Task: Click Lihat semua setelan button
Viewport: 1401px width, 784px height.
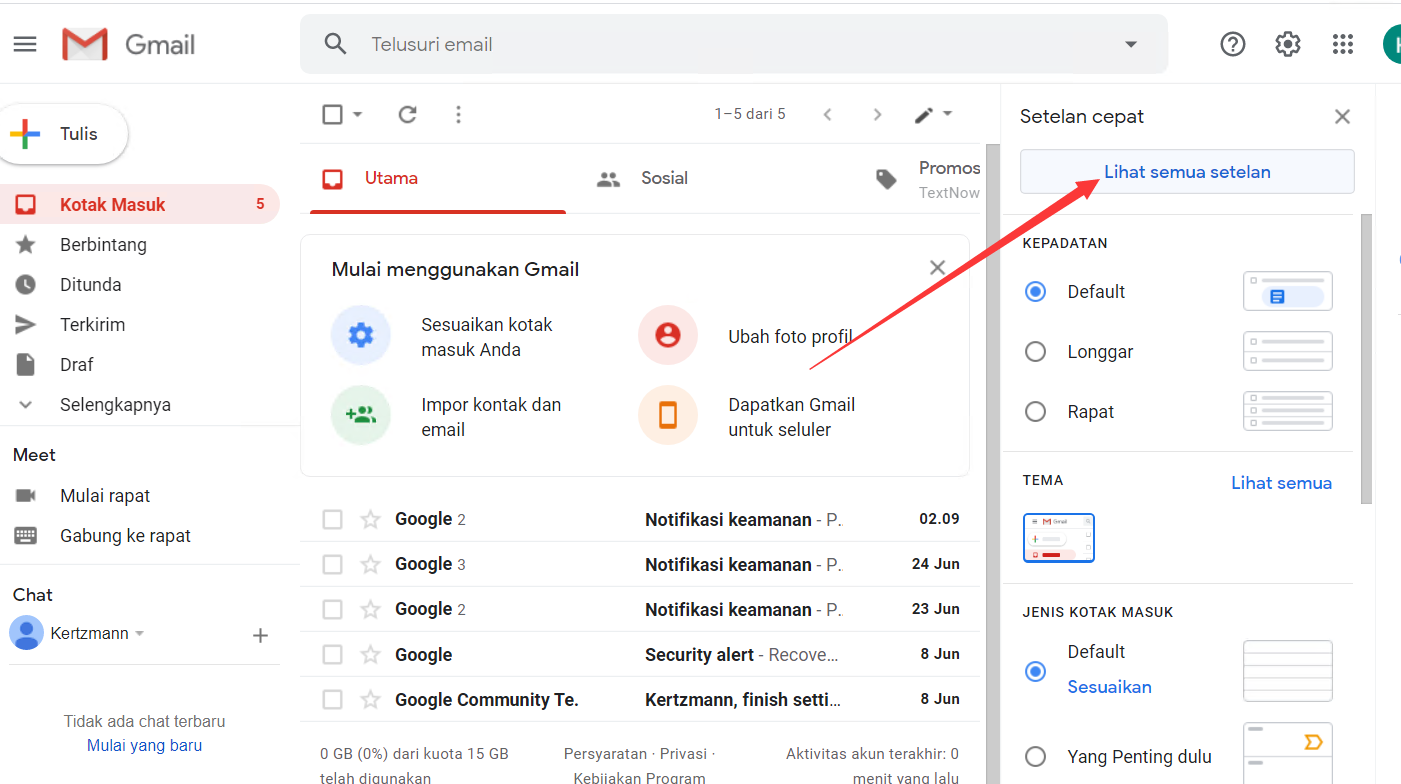Action: click(1187, 172)
